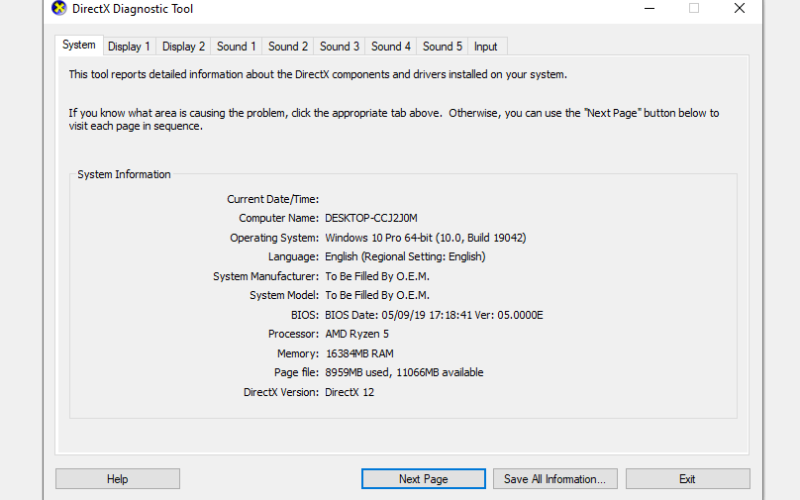
Task: Switch to the Display 1 tab
Action: coord(129,46)
